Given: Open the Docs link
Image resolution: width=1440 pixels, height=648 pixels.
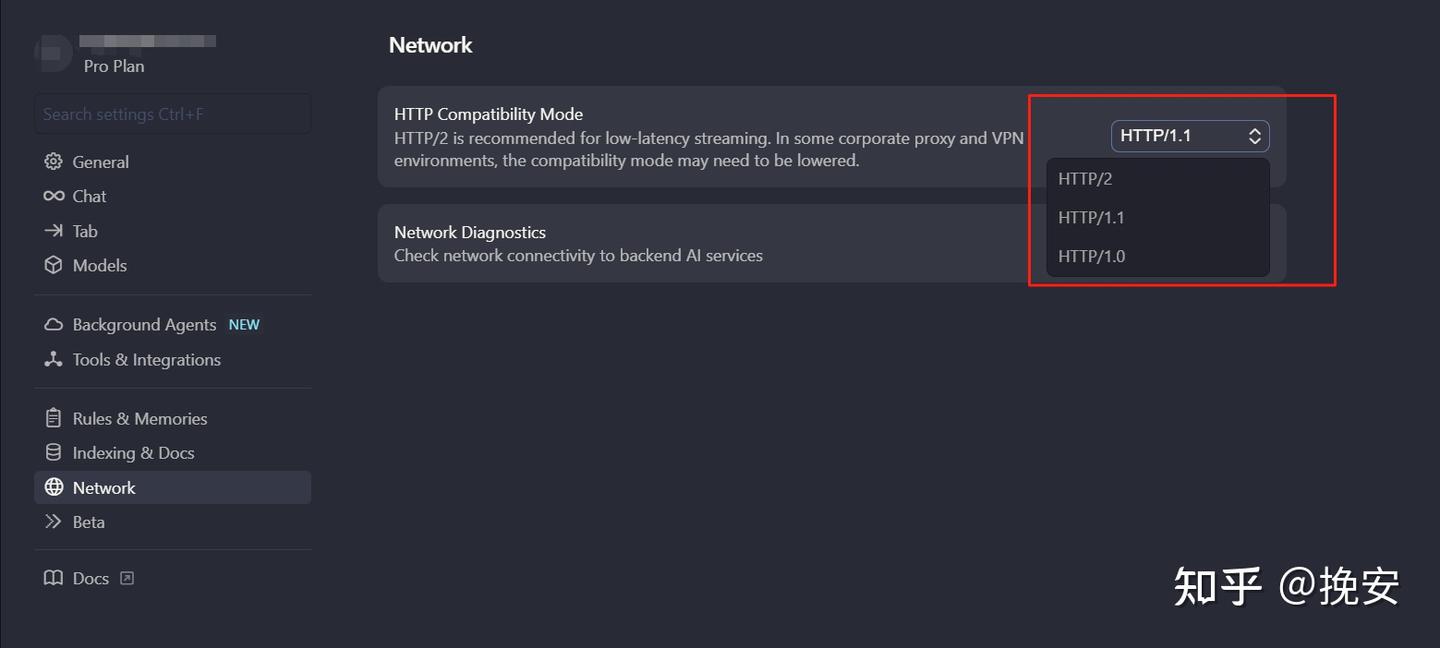Looking at the screenshot, I should click(x=90, y=578).
